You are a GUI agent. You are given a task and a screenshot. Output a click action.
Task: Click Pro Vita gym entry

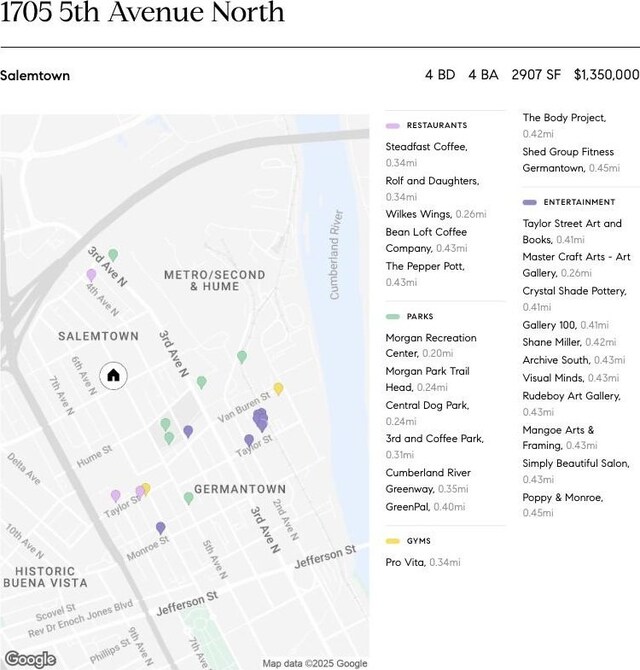click(x=423, y=562)
